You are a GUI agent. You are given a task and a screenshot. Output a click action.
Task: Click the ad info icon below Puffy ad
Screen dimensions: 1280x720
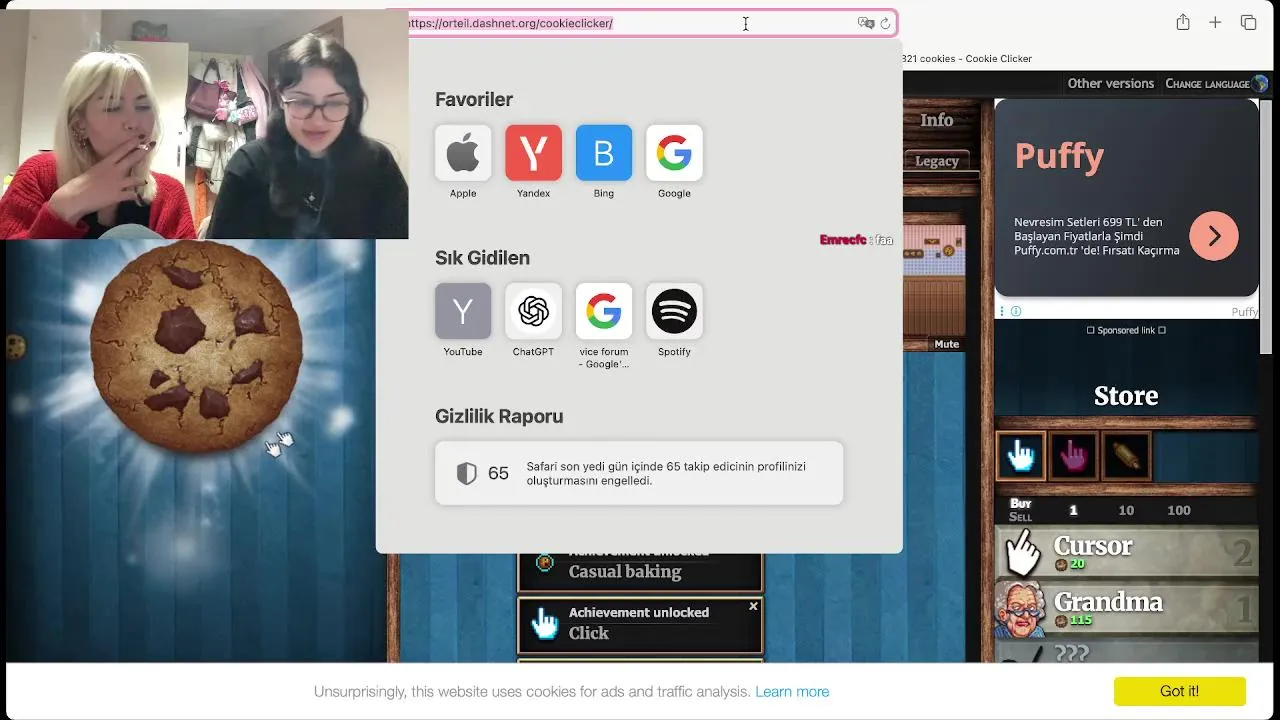[1016, 311]
